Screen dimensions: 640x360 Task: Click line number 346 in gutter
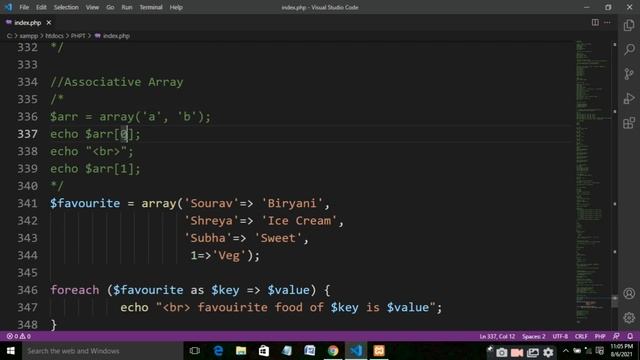[27, 290]
